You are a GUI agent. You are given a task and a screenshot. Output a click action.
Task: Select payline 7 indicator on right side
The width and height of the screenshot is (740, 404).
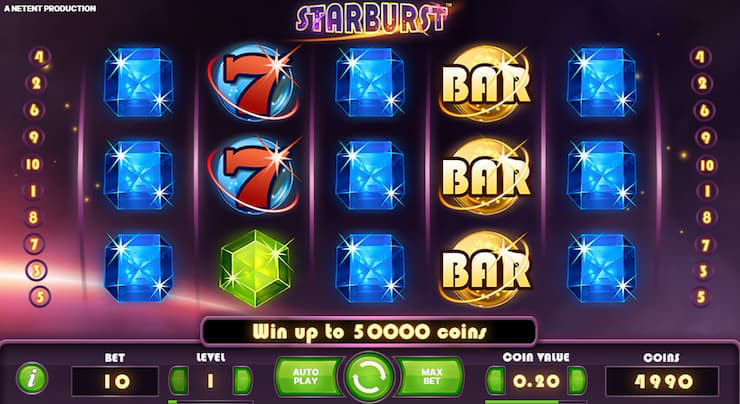[x=706, y=245]
